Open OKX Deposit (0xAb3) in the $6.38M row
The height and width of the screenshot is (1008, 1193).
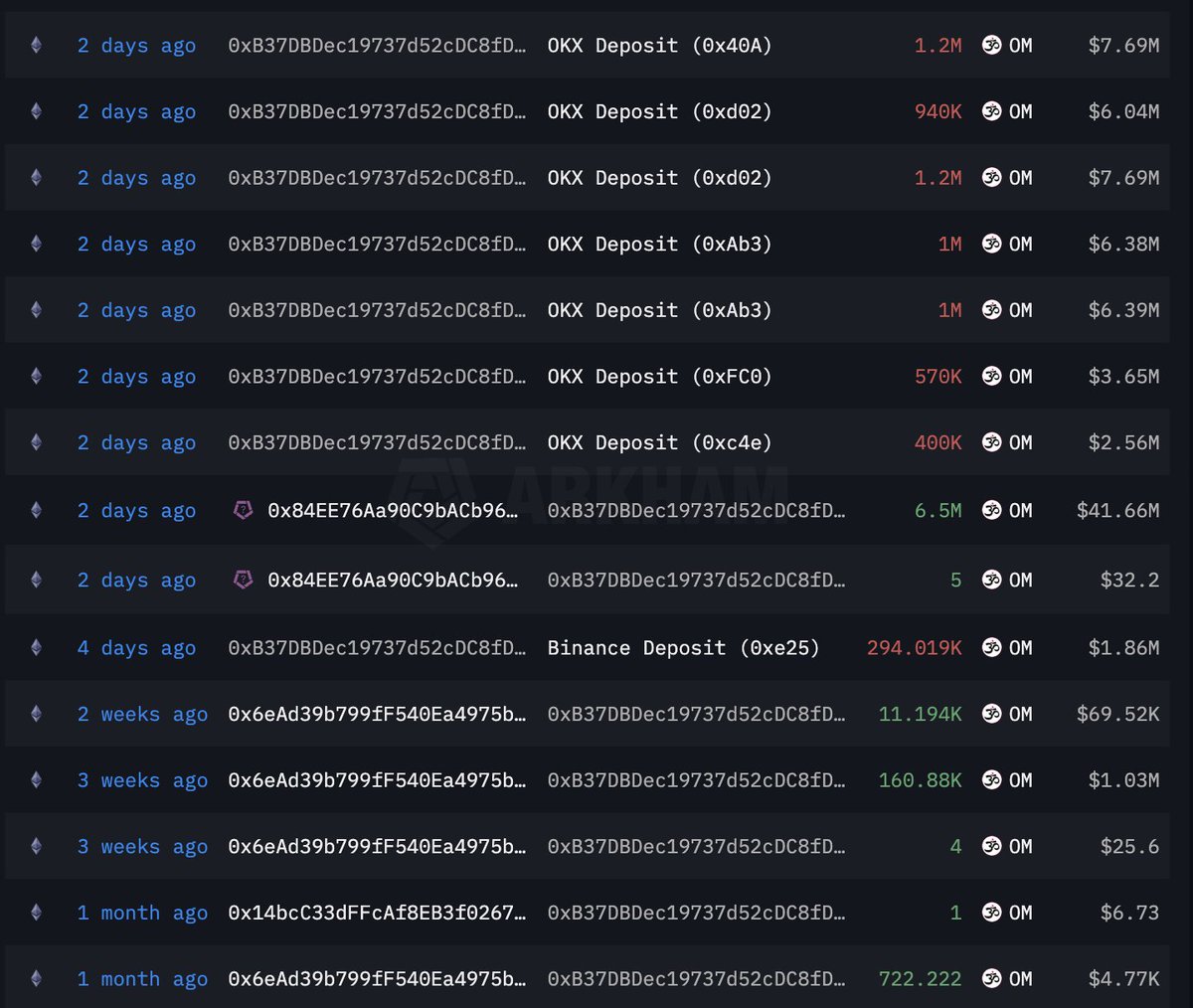[659, 245]
